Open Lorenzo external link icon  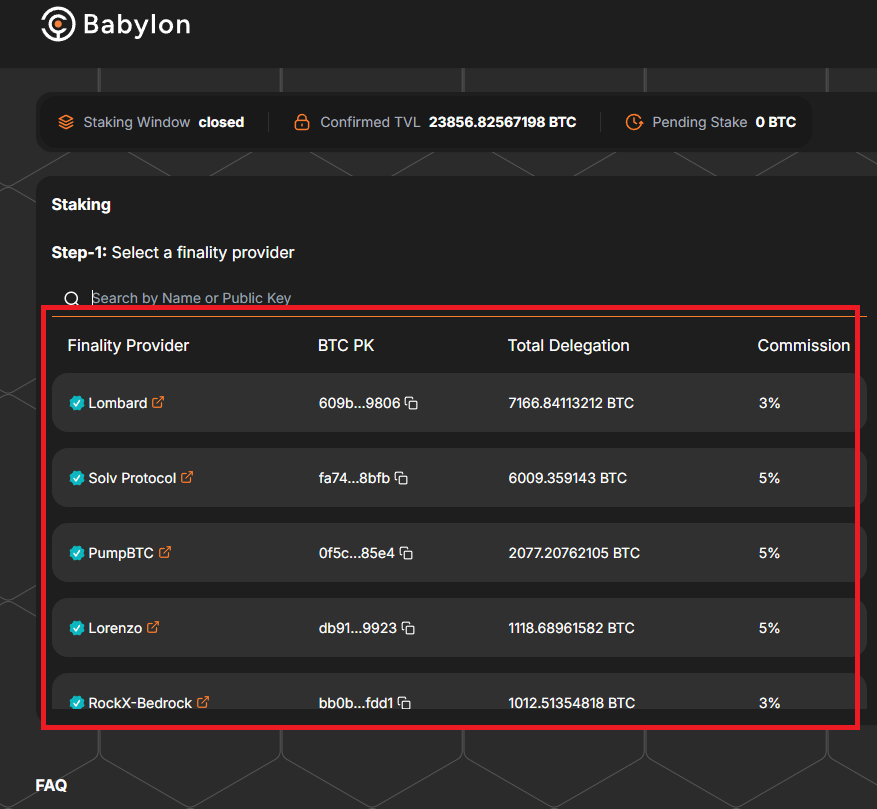point(153,627)
